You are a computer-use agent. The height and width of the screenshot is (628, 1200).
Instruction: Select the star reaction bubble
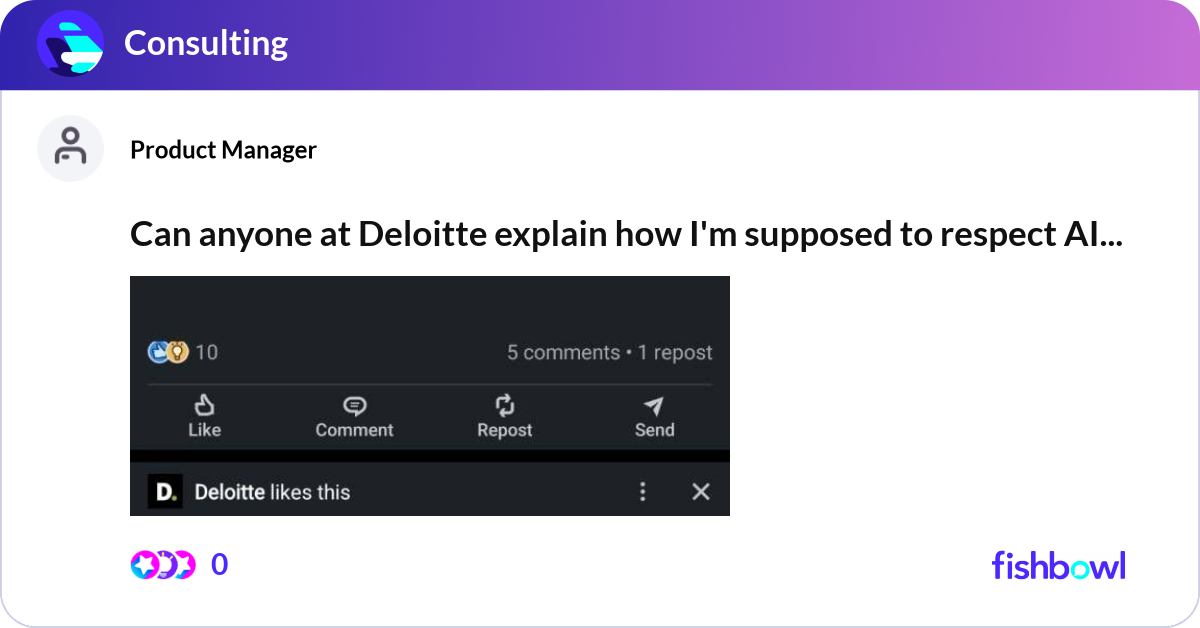pyautogui.click(x=144, y=564)
